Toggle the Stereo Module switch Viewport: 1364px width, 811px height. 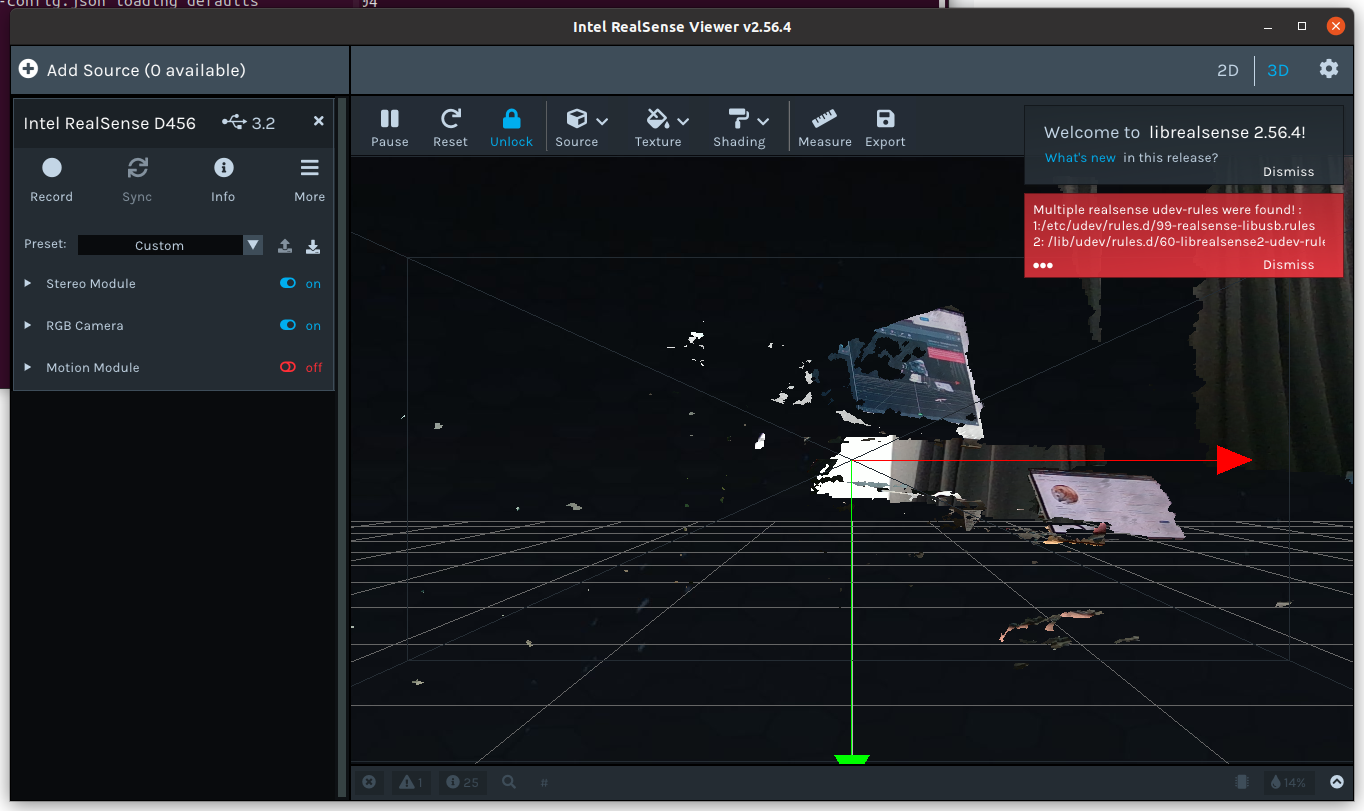(288, 283)
